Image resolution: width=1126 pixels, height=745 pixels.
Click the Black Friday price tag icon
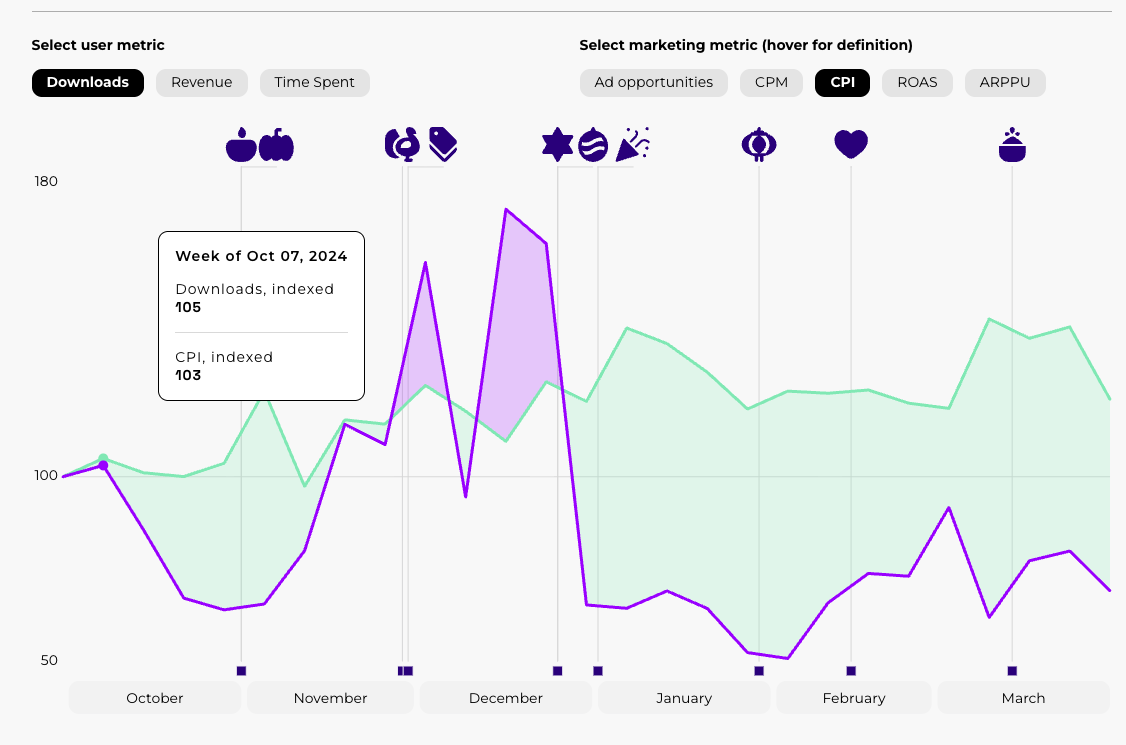pyautogui.click(x=443, y=145)
